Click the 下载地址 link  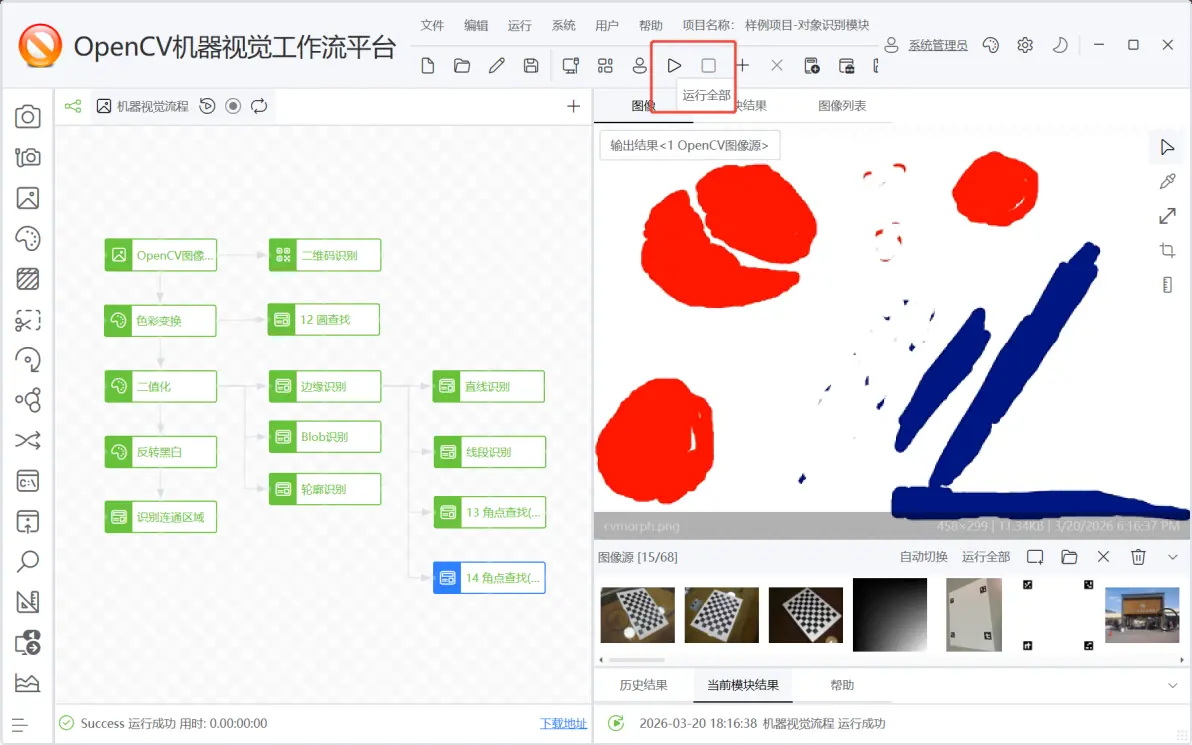[563, 724]
